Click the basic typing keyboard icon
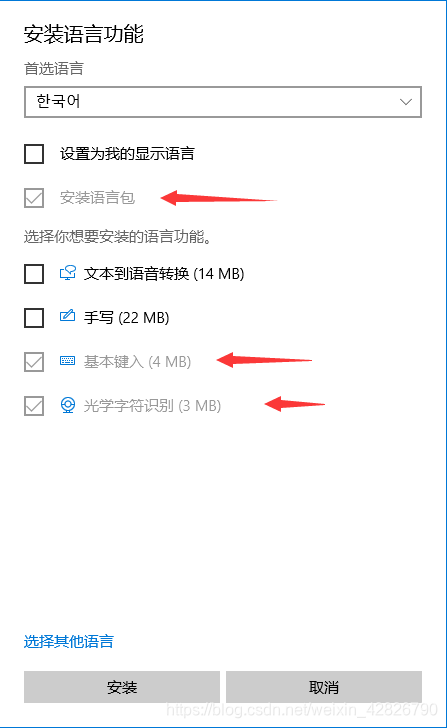 pos(68,360)
